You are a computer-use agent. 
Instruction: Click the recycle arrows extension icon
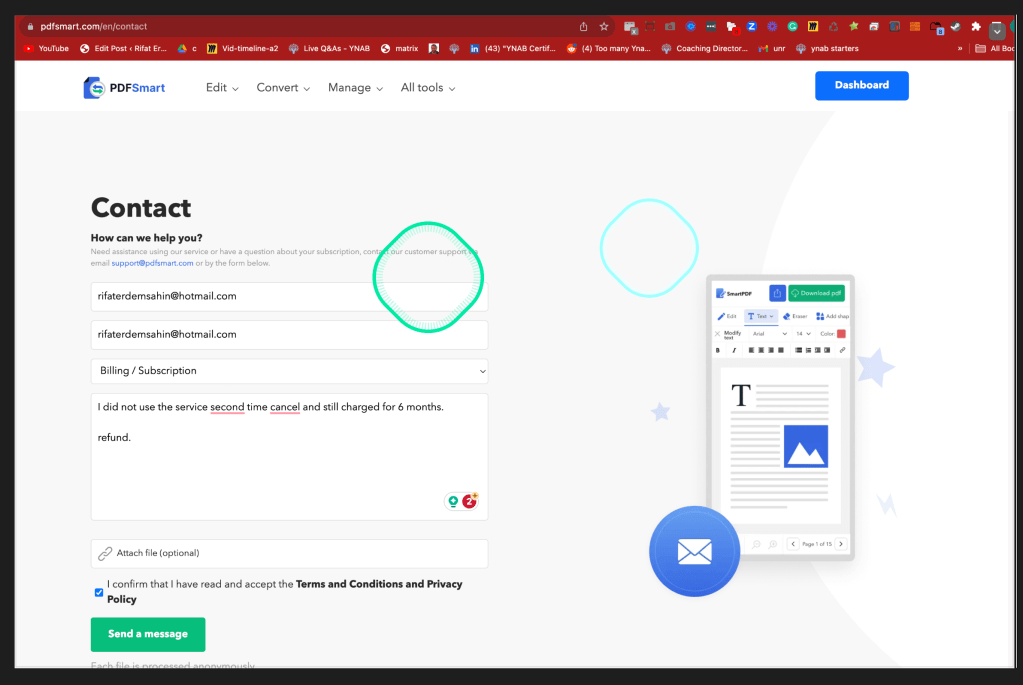pos(833,27)
